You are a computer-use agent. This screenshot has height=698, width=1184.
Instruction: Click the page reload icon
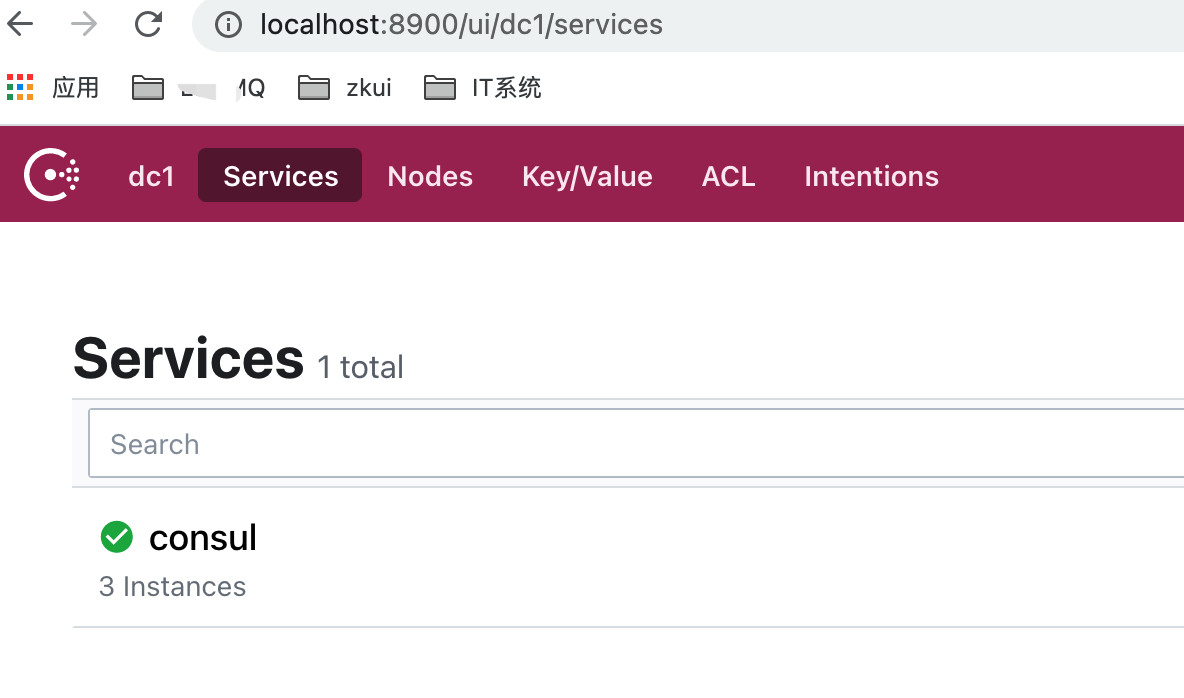[x=147, y=24]
